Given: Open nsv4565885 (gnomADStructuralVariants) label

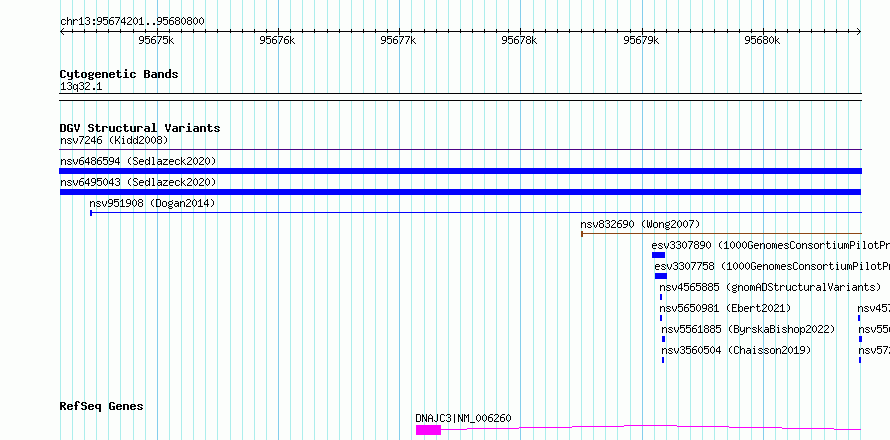Looking at the screenshot, I should pyautogui.click(x=770, y=287).
